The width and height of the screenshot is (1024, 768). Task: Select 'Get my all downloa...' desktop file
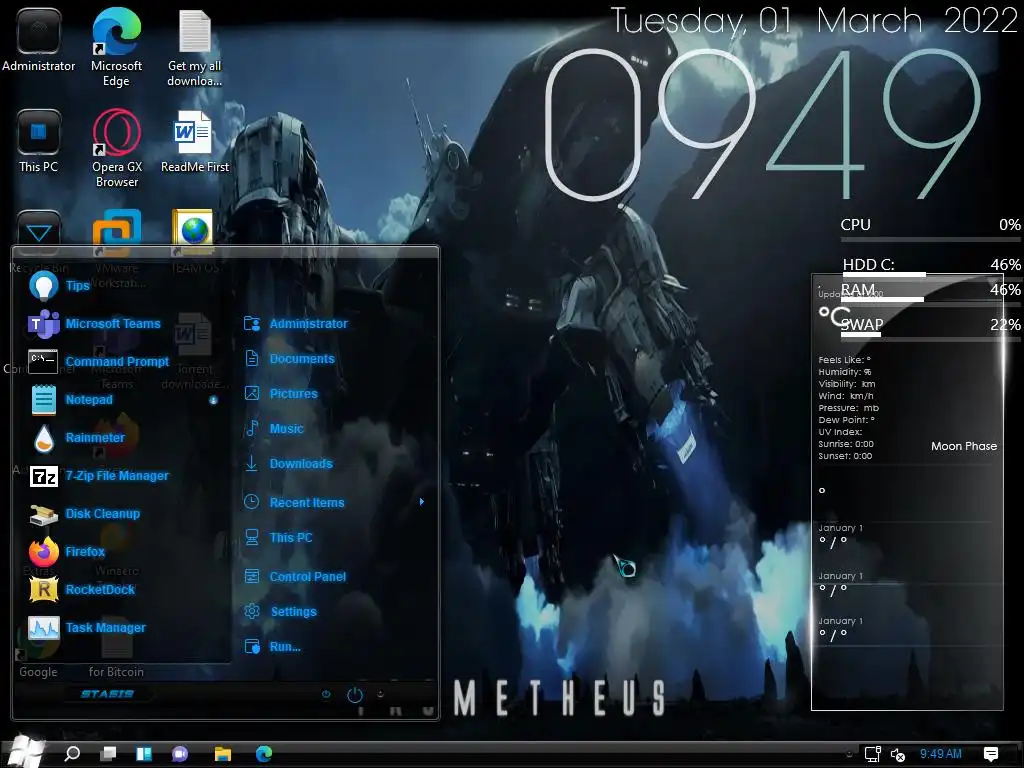click(x=195, y=47)
